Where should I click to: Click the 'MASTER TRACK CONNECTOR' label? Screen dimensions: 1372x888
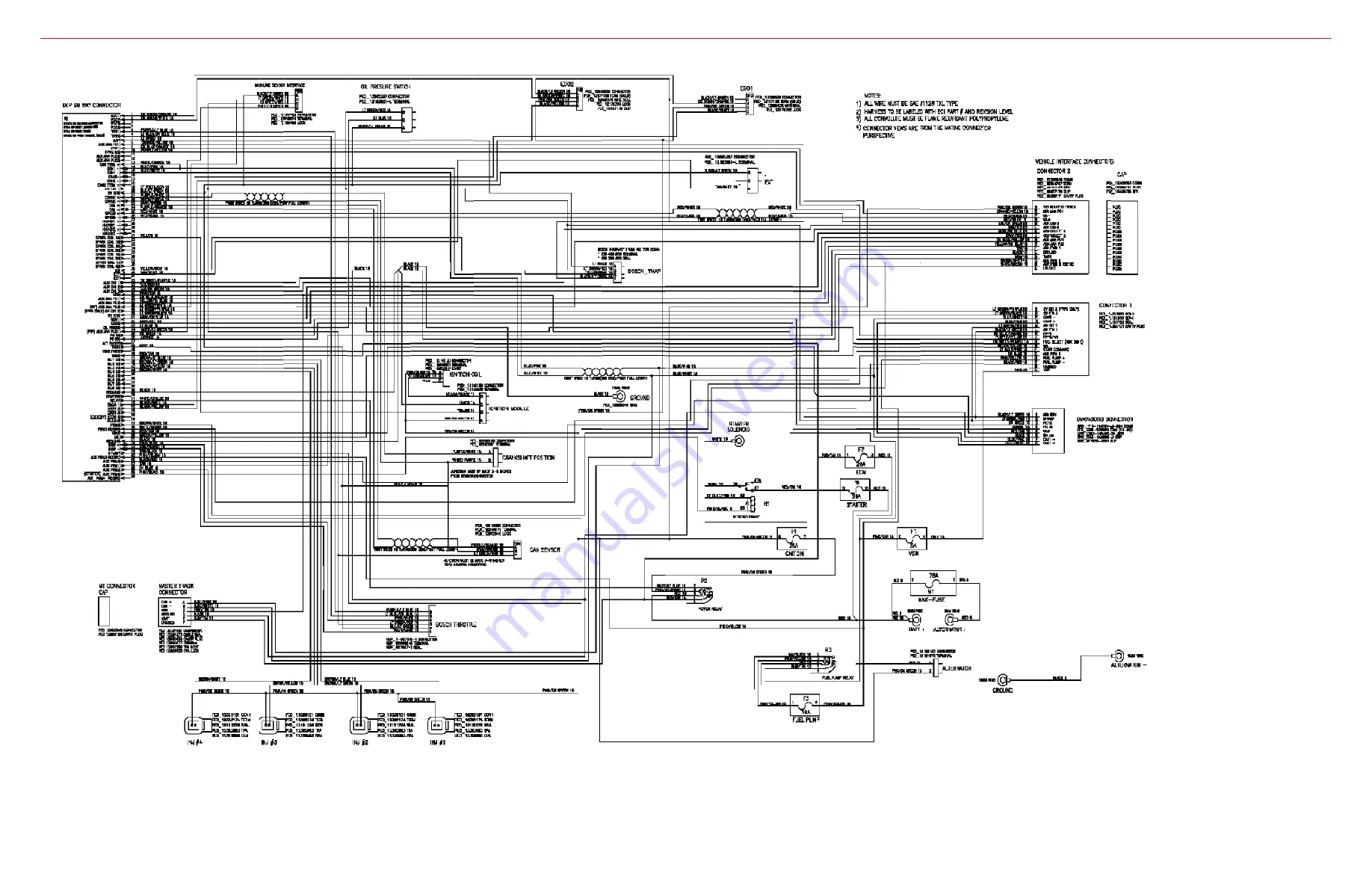(176, 589)
